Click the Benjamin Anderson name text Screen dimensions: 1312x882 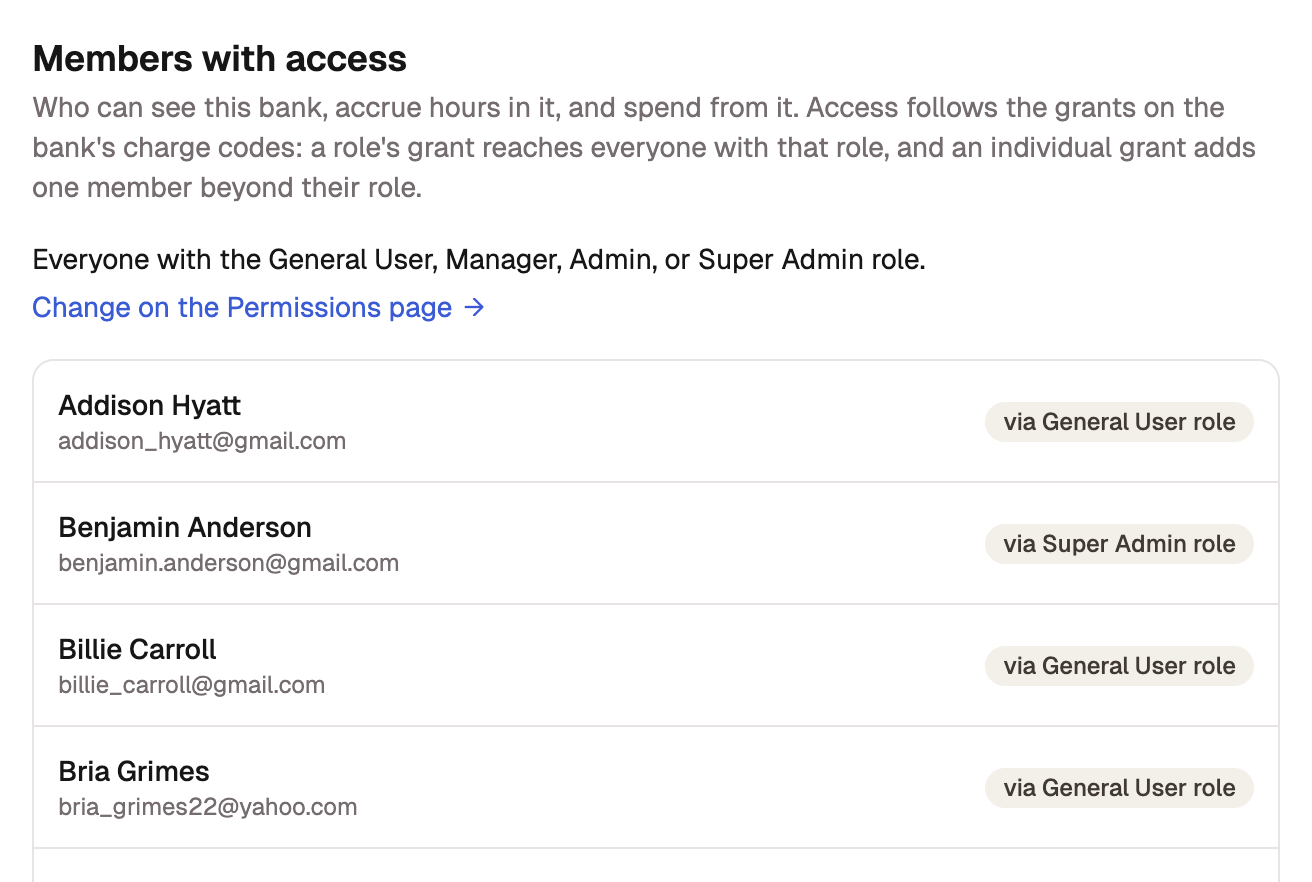tap(185, 527)
